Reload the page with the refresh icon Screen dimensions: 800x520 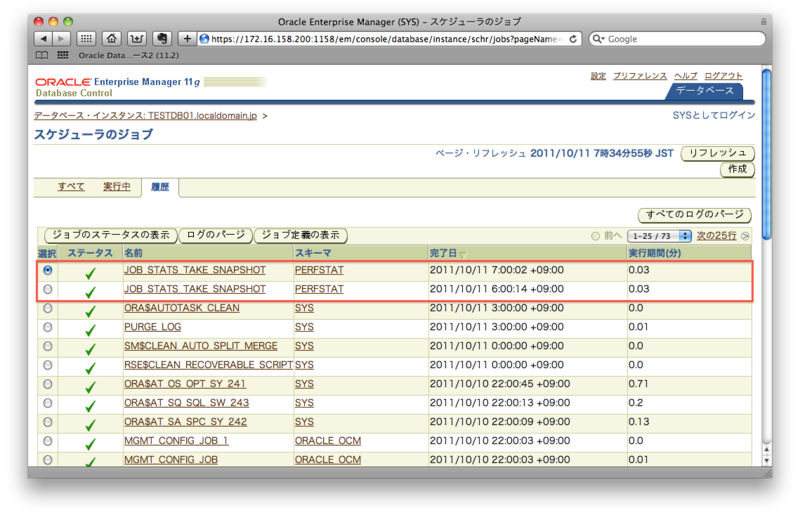(x=573, y=39)
